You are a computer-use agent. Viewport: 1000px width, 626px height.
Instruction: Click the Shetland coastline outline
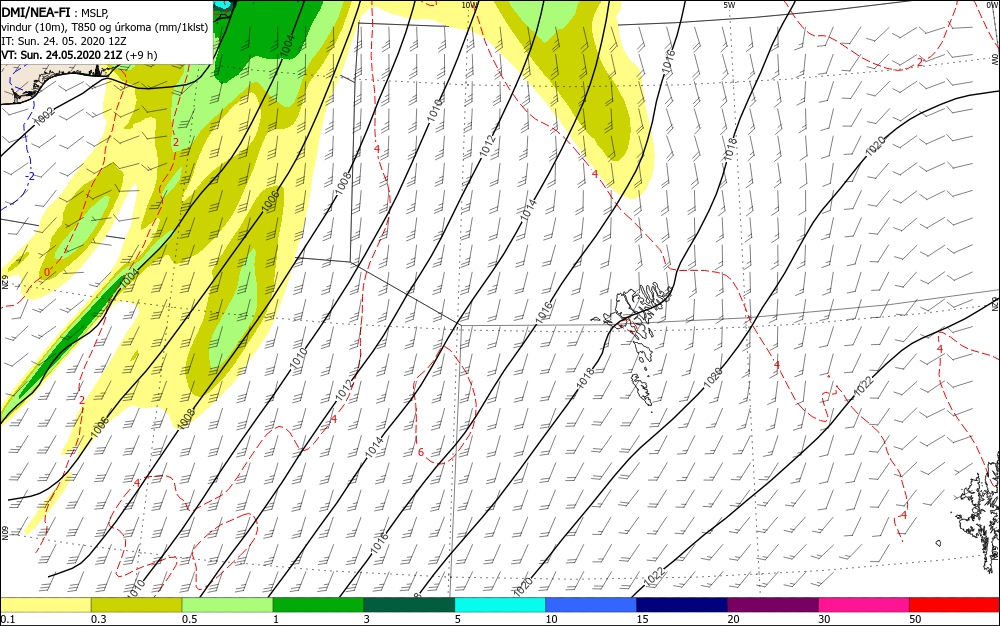(979, 516)
